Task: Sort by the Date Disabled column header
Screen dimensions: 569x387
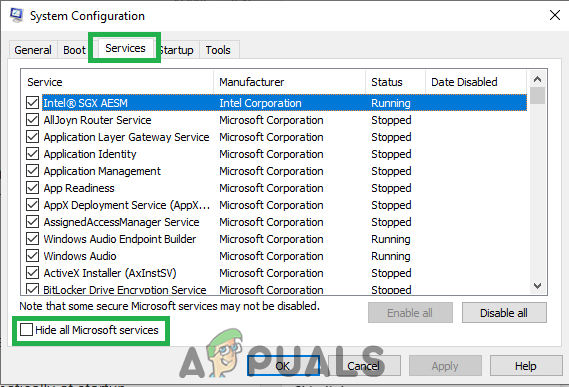Action: 476,82
